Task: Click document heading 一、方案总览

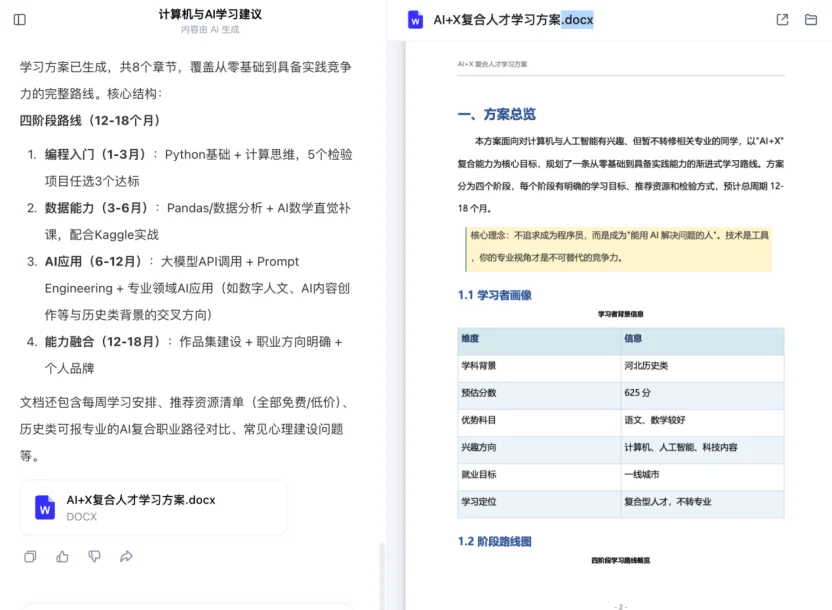Action: pyautogui.click(x=497, y=114)
